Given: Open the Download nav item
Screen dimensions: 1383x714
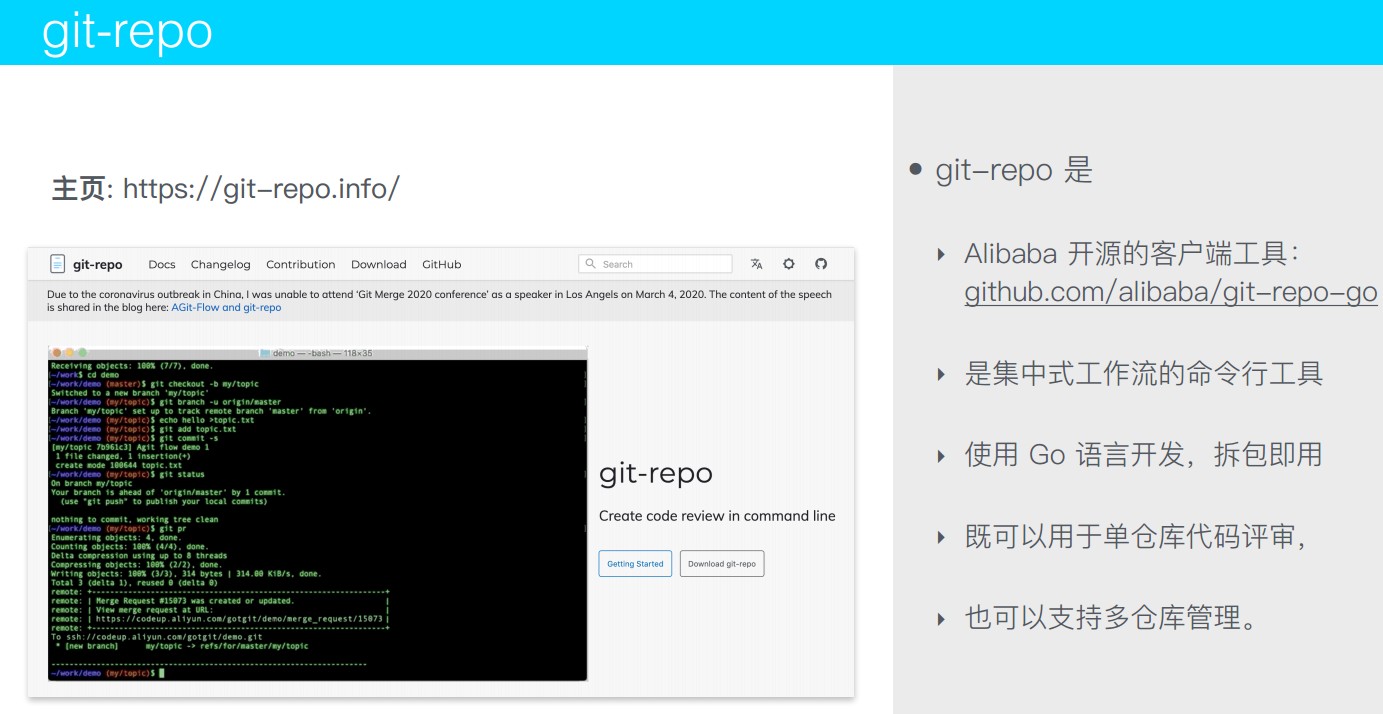Looking at the screenshot, I should point(378,264).
